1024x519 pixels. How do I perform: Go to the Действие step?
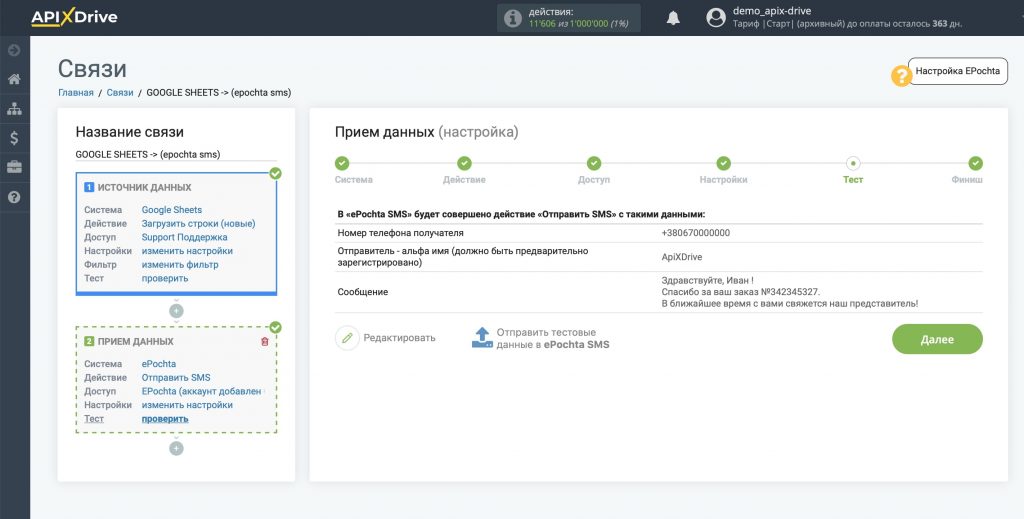pyautogui.click(x=464, y=163)
